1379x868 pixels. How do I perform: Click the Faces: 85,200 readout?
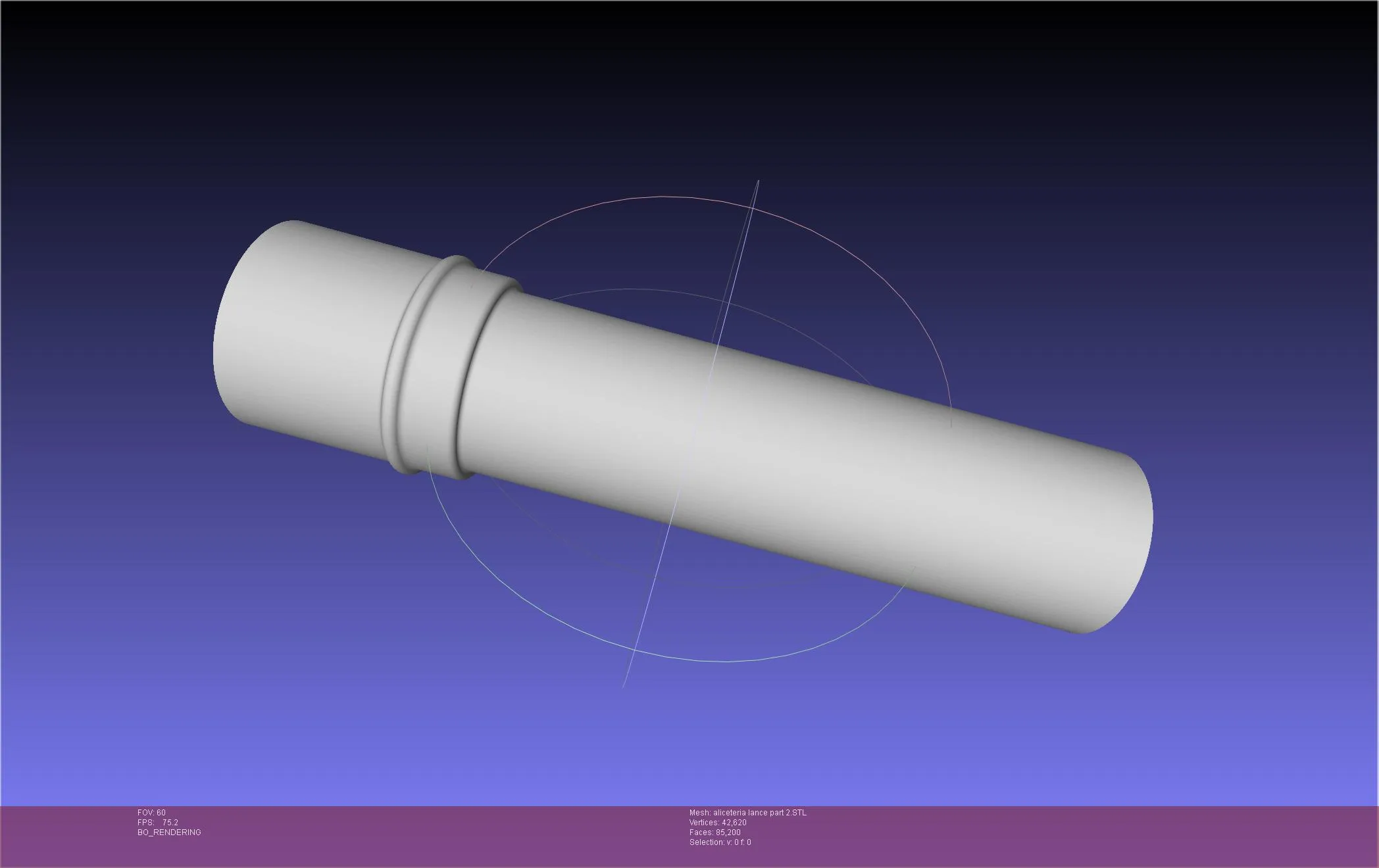coord(715,832)
